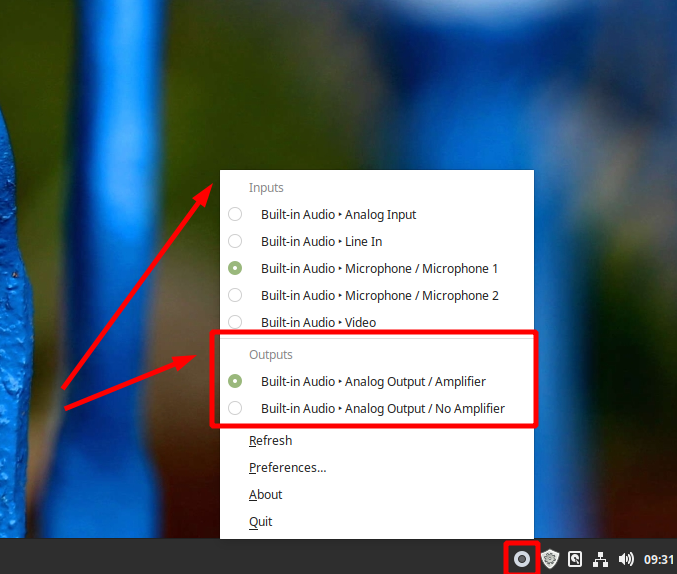Click the Inputs section header
This screenshot has width=677, height=574.
tap(266, 188)
